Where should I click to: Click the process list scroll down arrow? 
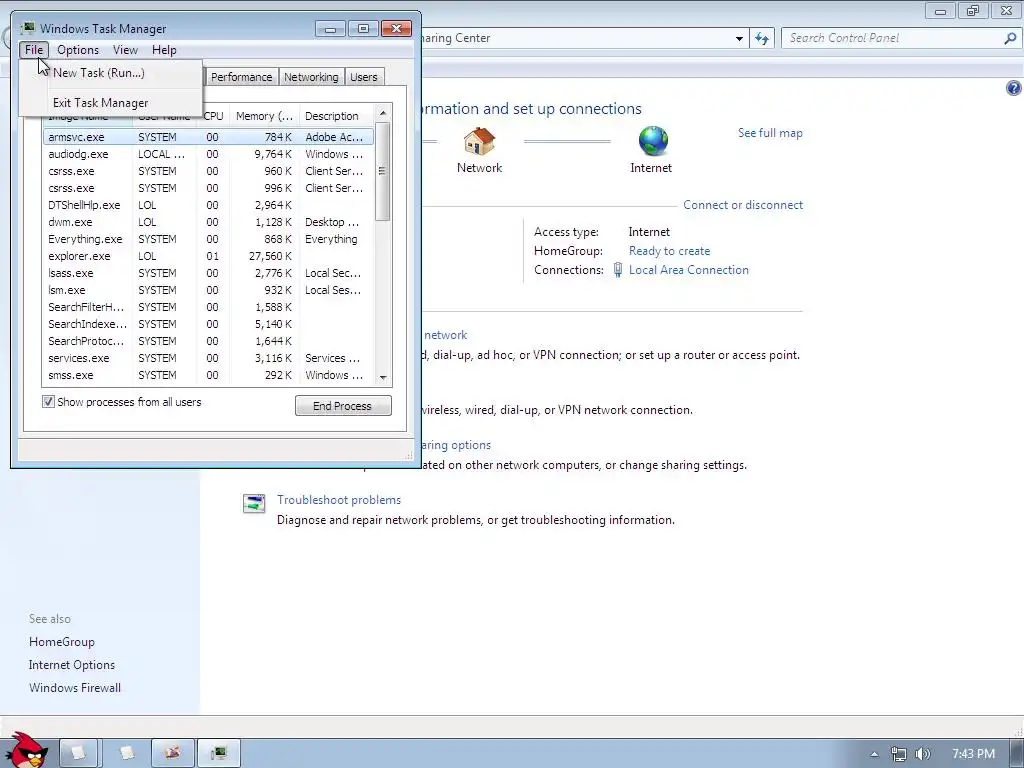click(383, 377)
